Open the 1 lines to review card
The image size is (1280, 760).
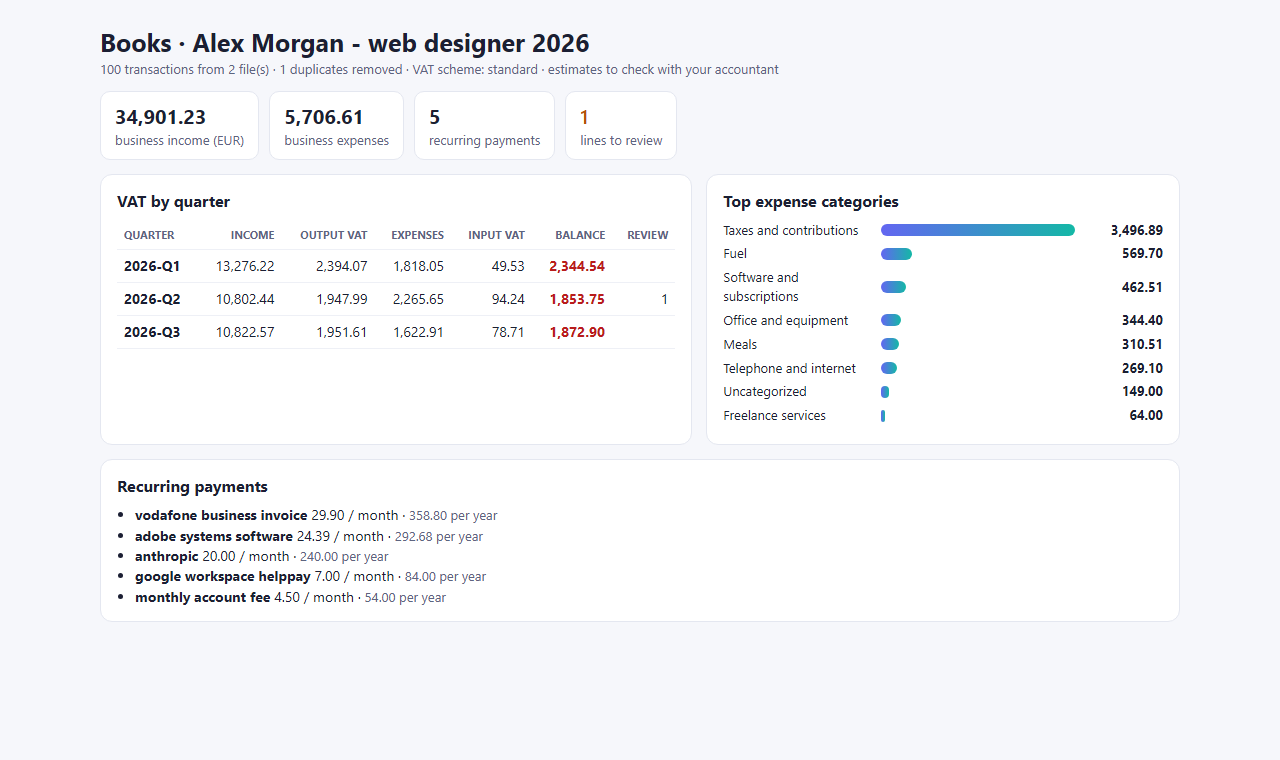pyautogui.click(x=621, y=126)
